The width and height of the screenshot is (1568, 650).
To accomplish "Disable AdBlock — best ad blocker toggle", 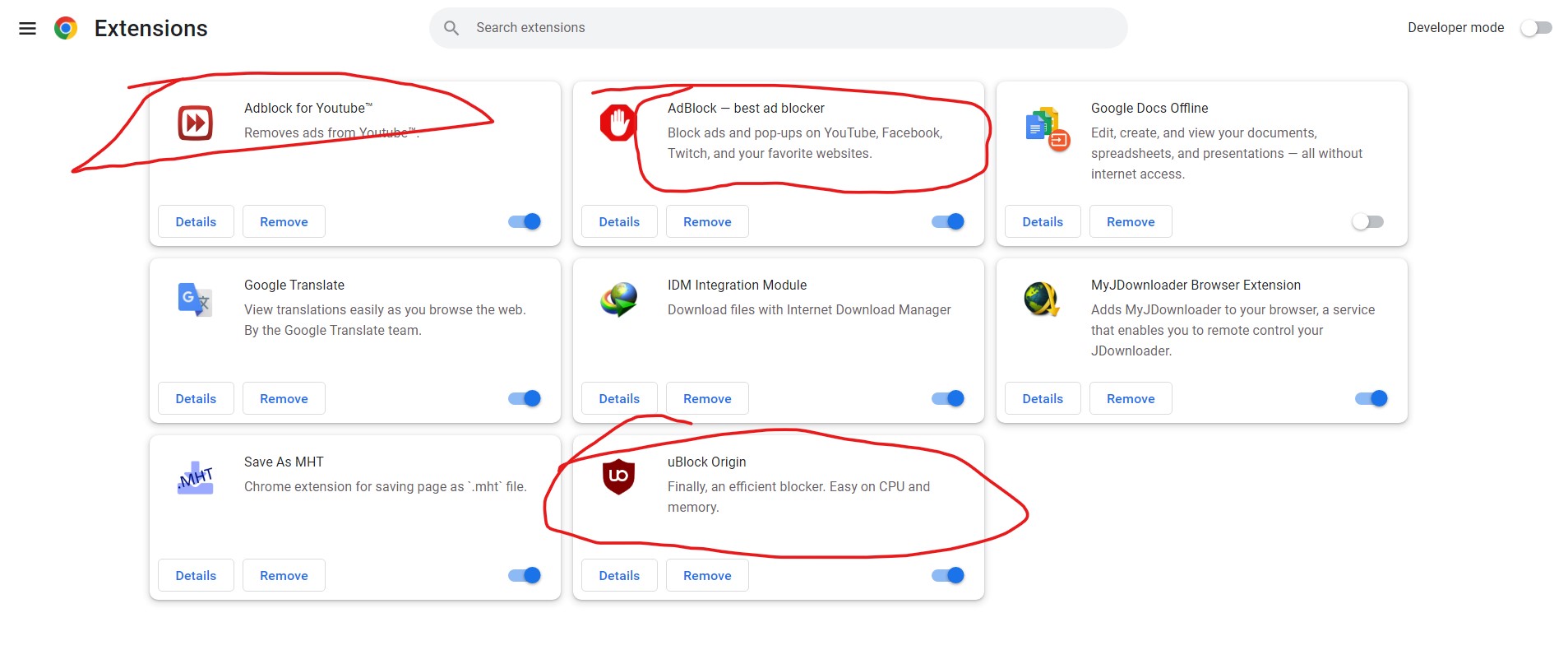I will click(948, 221).
